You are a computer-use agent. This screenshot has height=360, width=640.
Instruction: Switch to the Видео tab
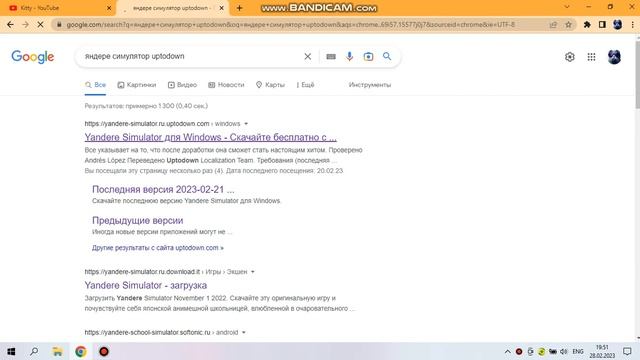pos(182,85)
